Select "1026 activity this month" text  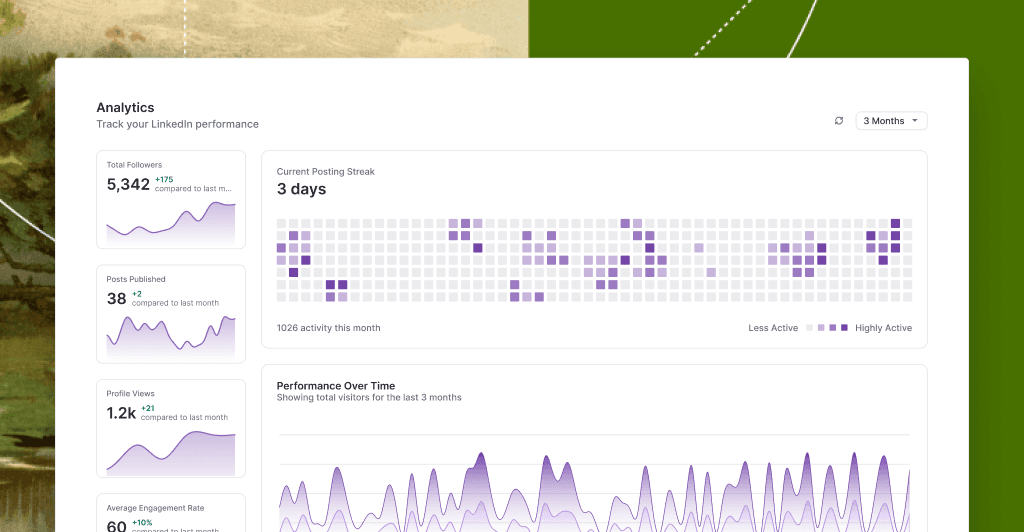coord(328,328)
